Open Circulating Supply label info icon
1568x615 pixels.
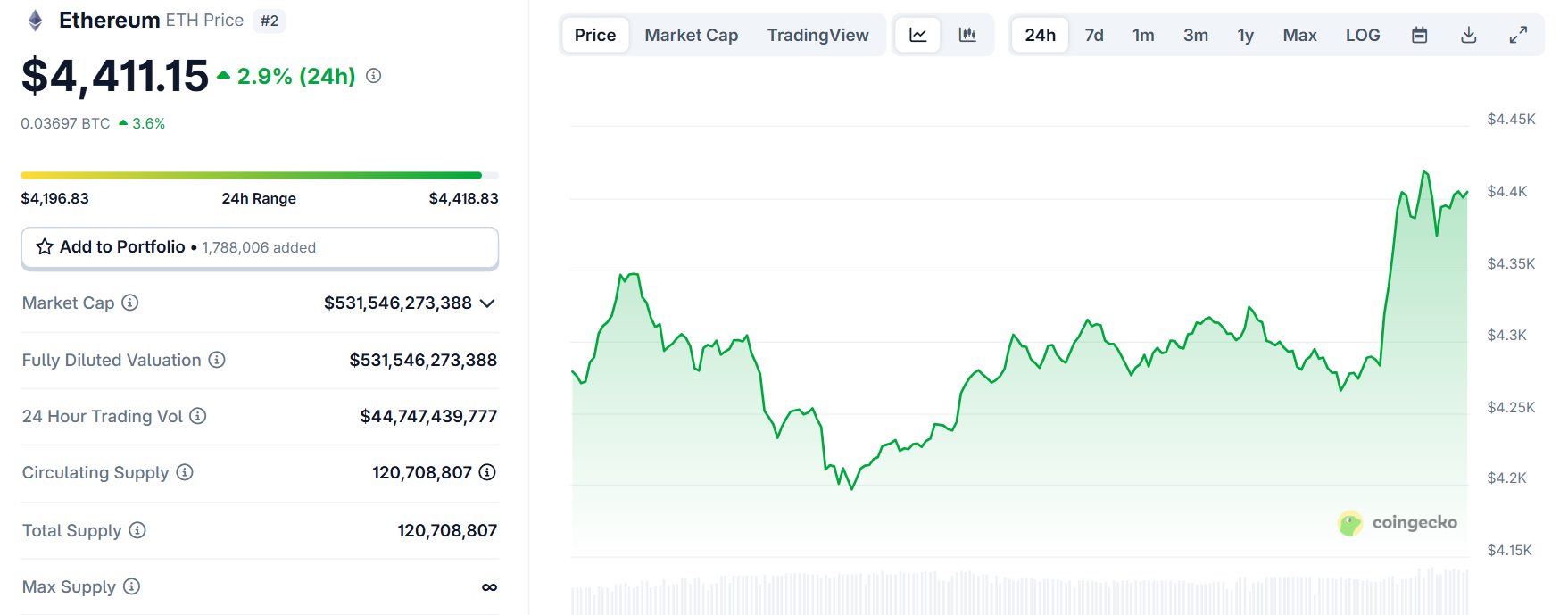(x=185, y=472)
